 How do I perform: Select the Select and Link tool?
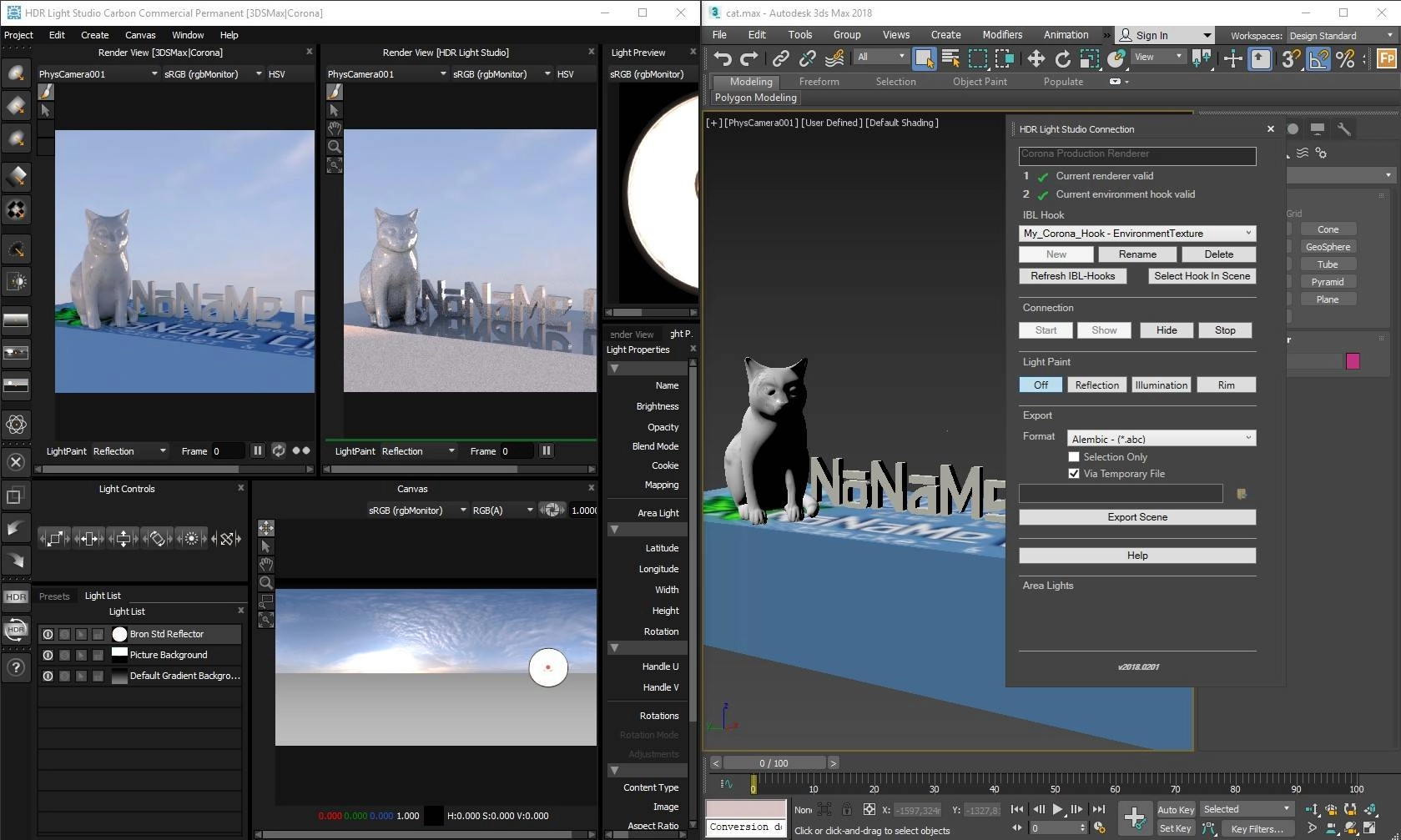point(780,58)
